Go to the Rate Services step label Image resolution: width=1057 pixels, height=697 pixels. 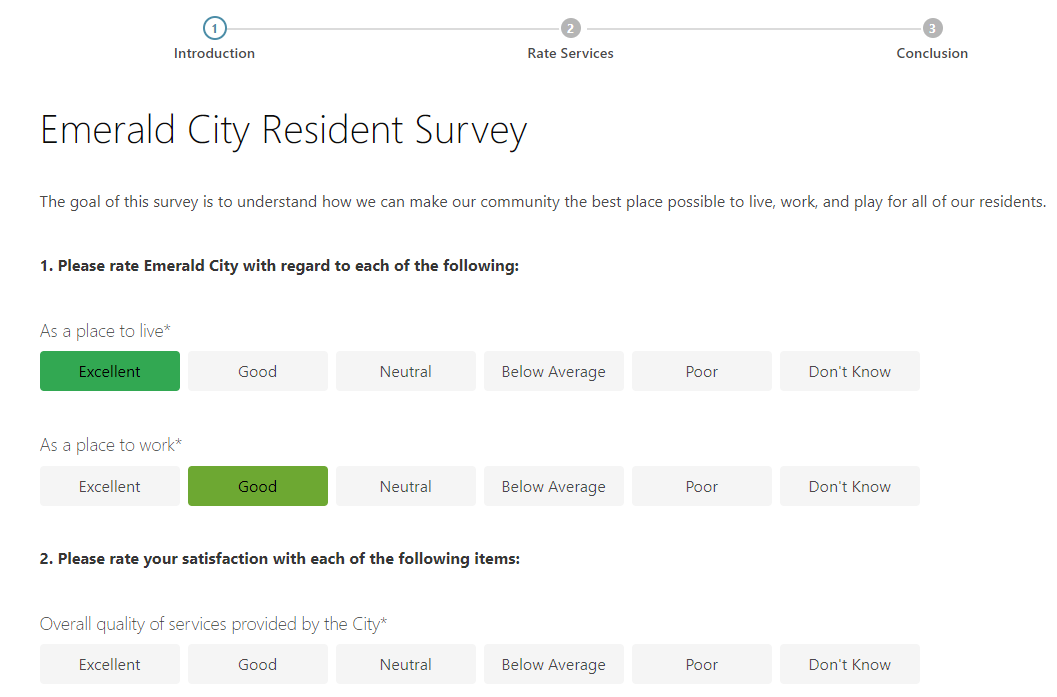[570, 53]
